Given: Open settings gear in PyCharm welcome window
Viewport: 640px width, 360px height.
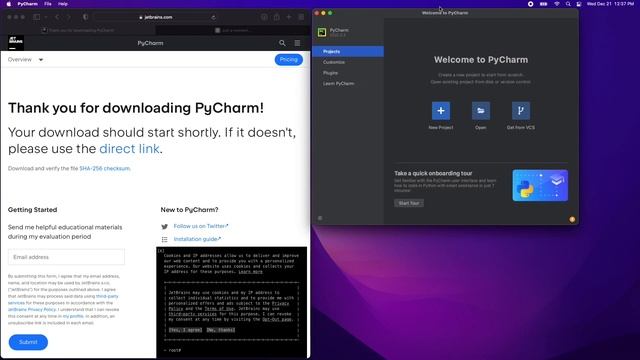Looking at the screenshot, I should pyautogui.click(x=320, y=218).
